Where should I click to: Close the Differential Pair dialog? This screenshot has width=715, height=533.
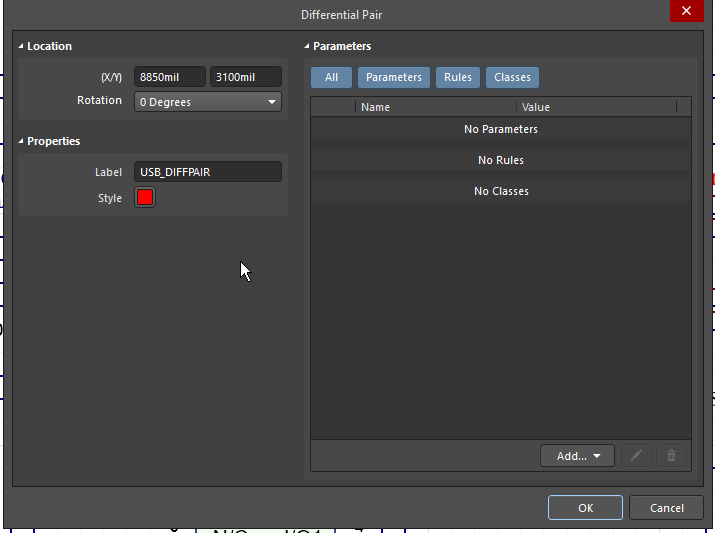click(686, 10)
